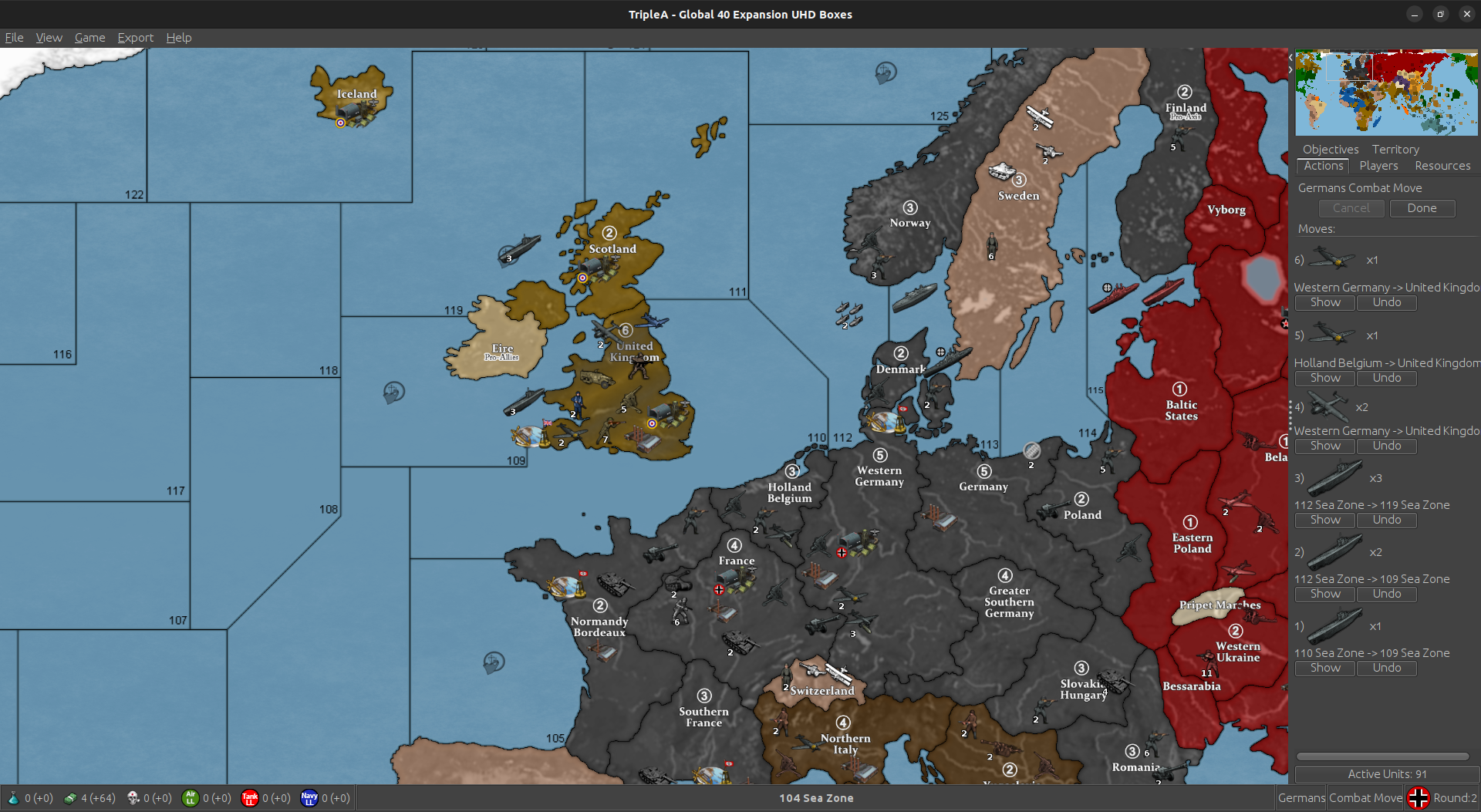Screen dimensions: 1481x812
Task: Select the warplane unit in northern Sweden
Action: [x=1040, y=116]
